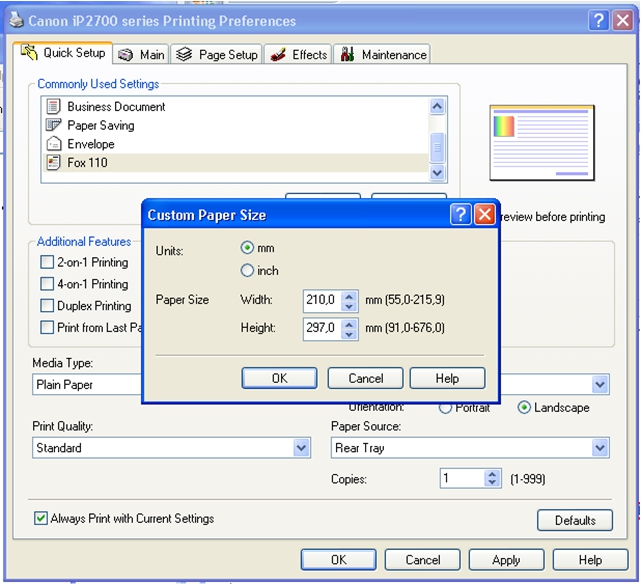This screenshot has width=641, height=584.
Task: Expand the Paper Source dropdown
Action: tap(600, 449)
